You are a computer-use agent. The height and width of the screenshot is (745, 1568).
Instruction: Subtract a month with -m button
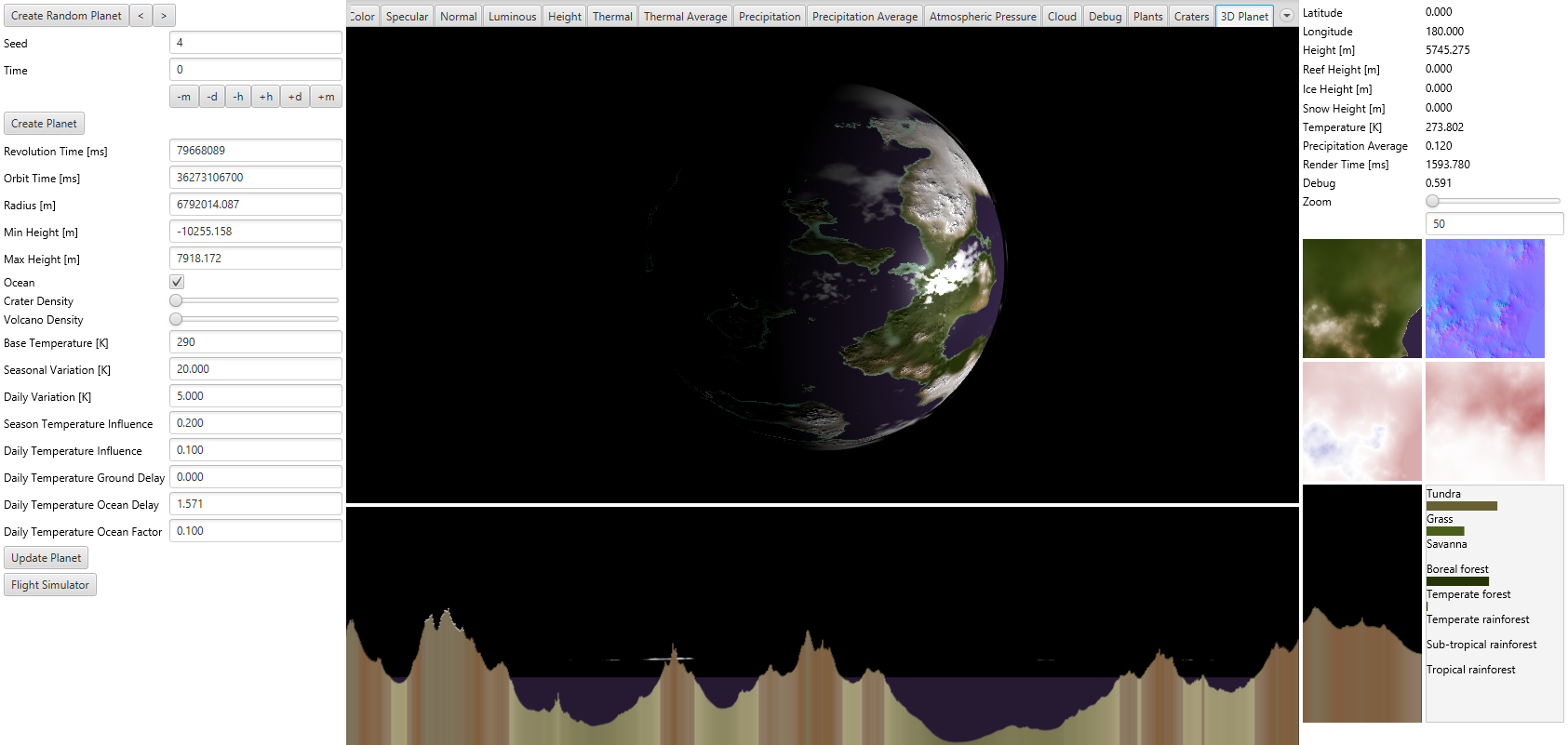pos(184,97)
